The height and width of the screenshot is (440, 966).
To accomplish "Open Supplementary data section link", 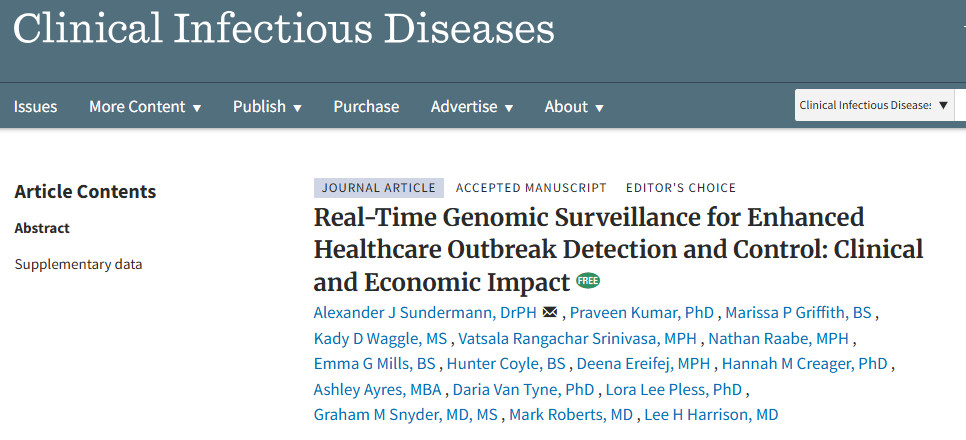I will [78, 264].
